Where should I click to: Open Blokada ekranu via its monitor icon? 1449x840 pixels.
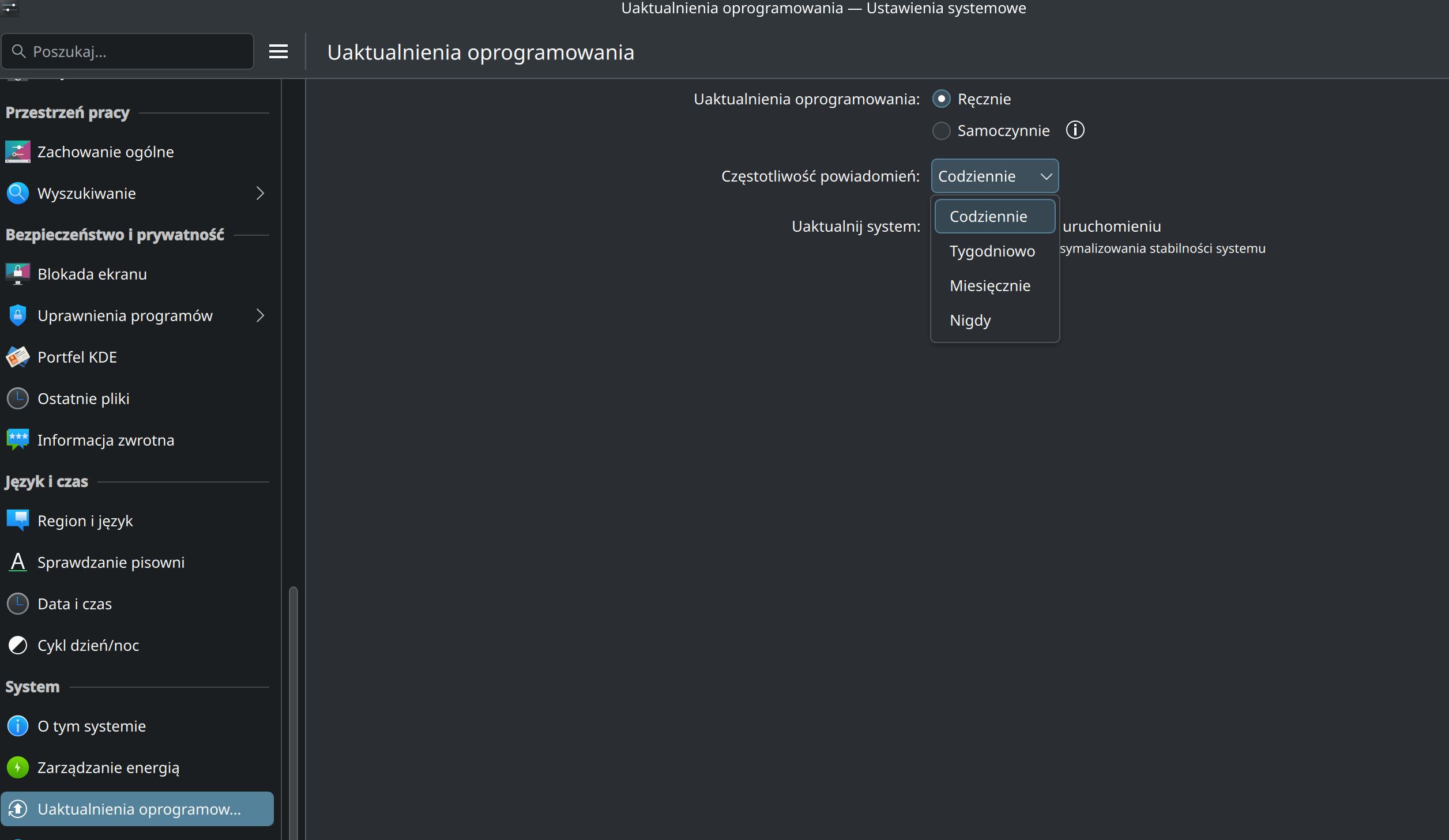pyautogui.click(x=18, y=274)
